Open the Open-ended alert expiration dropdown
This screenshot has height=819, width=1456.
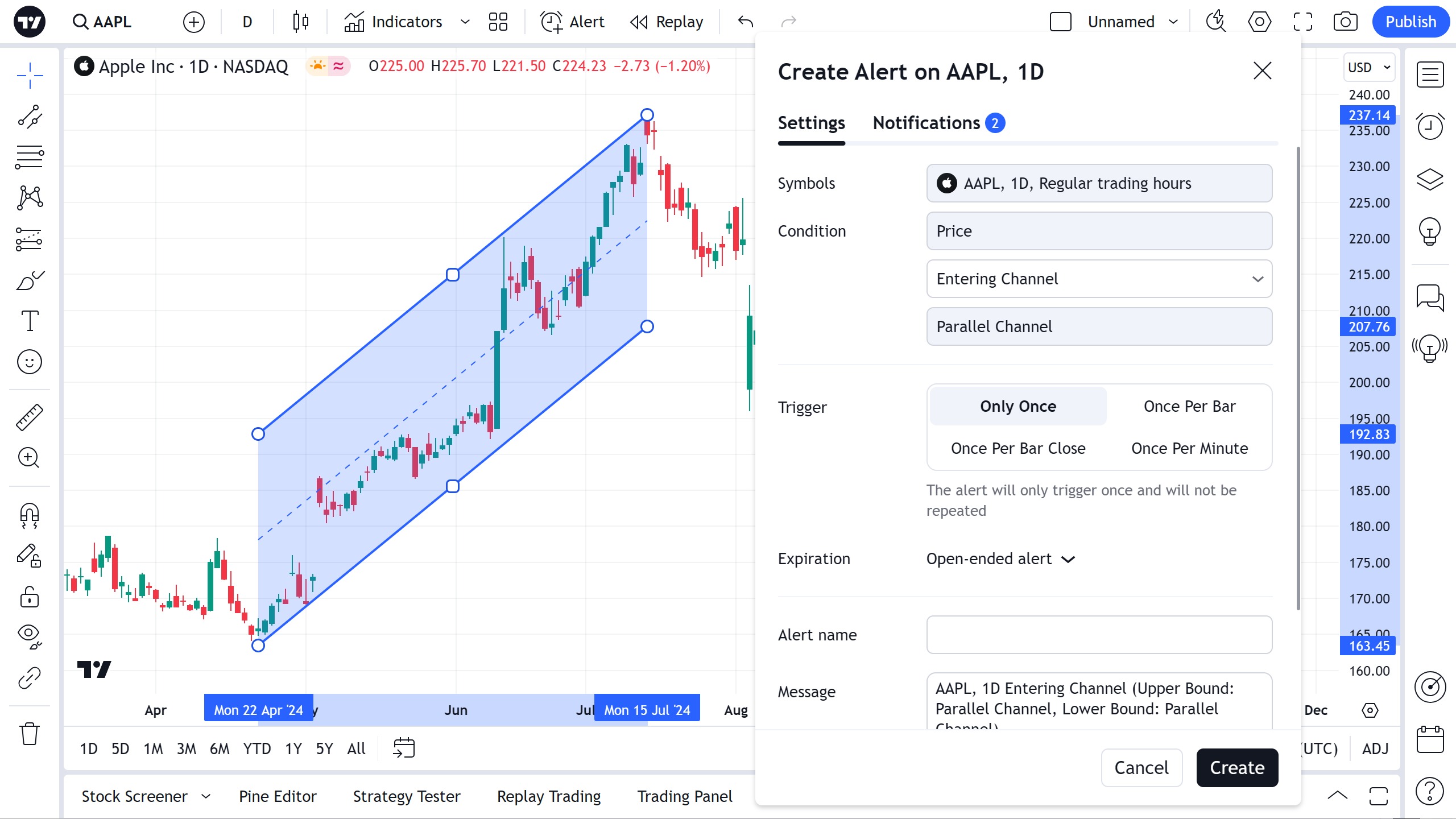point(1000,559)
